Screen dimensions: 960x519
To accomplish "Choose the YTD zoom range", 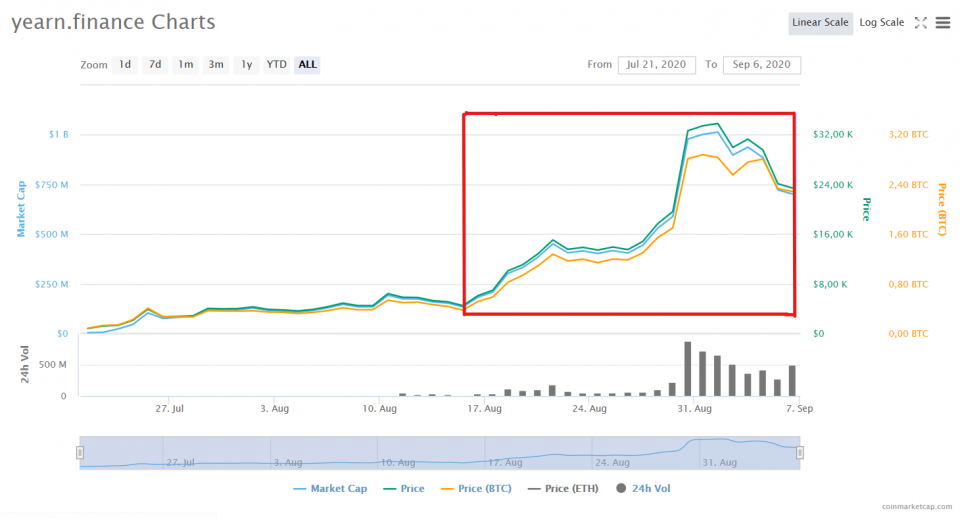I will (x=277, y=65).
